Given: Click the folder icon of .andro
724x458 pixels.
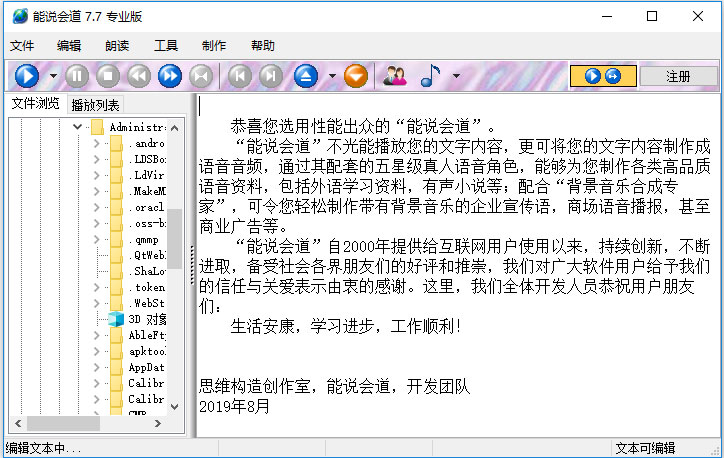Looking at the screenshot, I should [116, 143].
